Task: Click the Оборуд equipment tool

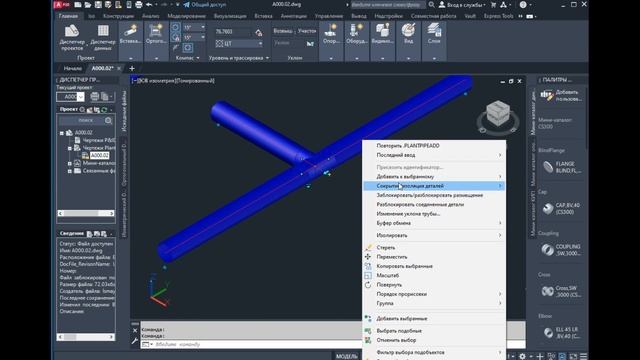Action: pyautogui.click(x=356, y=33)
